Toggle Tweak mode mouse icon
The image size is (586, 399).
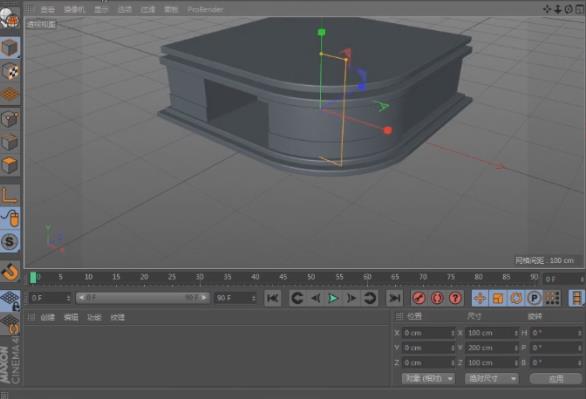(10, 218)
